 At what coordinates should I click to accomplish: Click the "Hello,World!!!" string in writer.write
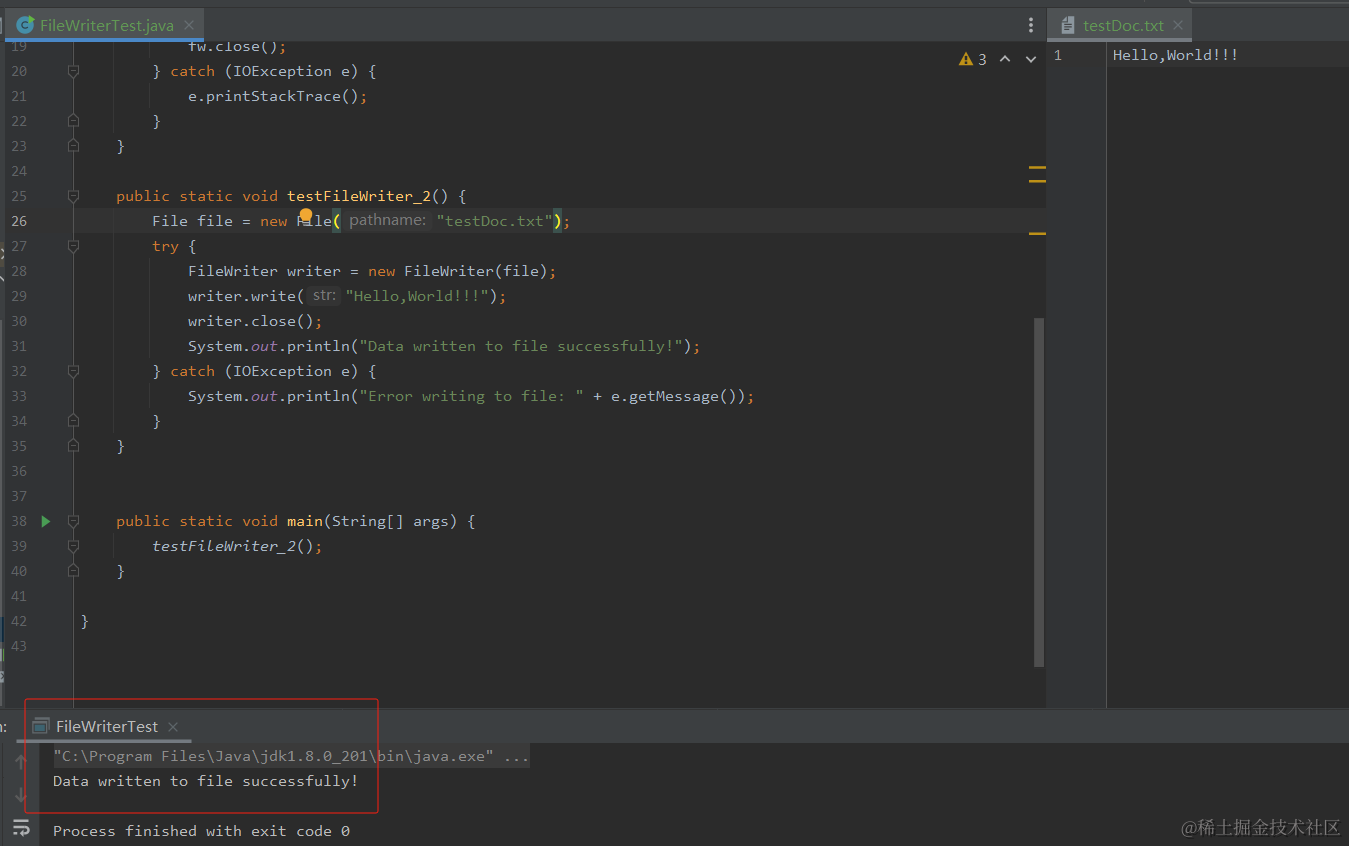pyautogui.click(x=418, y=296)
